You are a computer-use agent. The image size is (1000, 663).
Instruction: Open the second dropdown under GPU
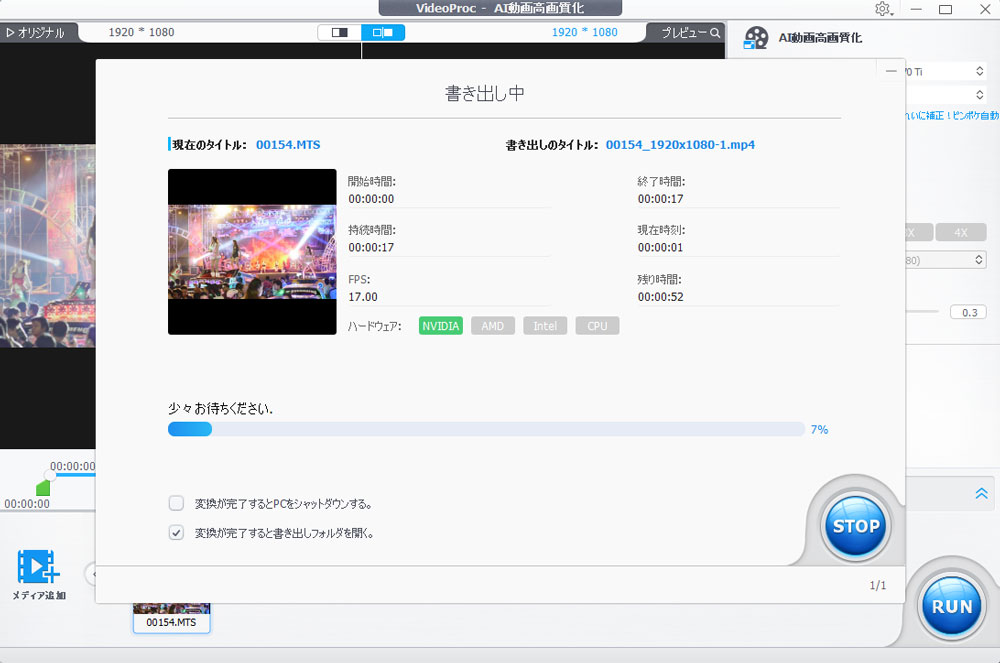point(946,95)
